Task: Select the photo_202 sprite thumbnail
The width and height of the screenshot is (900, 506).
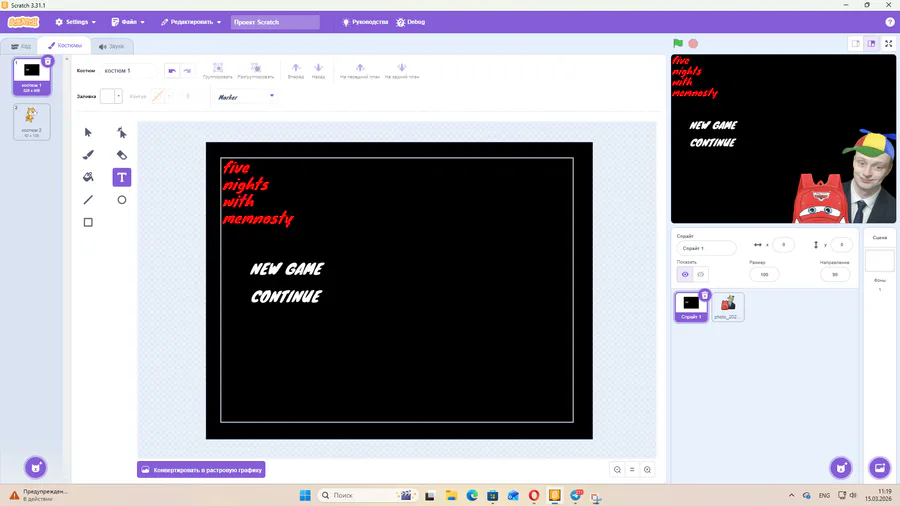Action: point(728,306)
